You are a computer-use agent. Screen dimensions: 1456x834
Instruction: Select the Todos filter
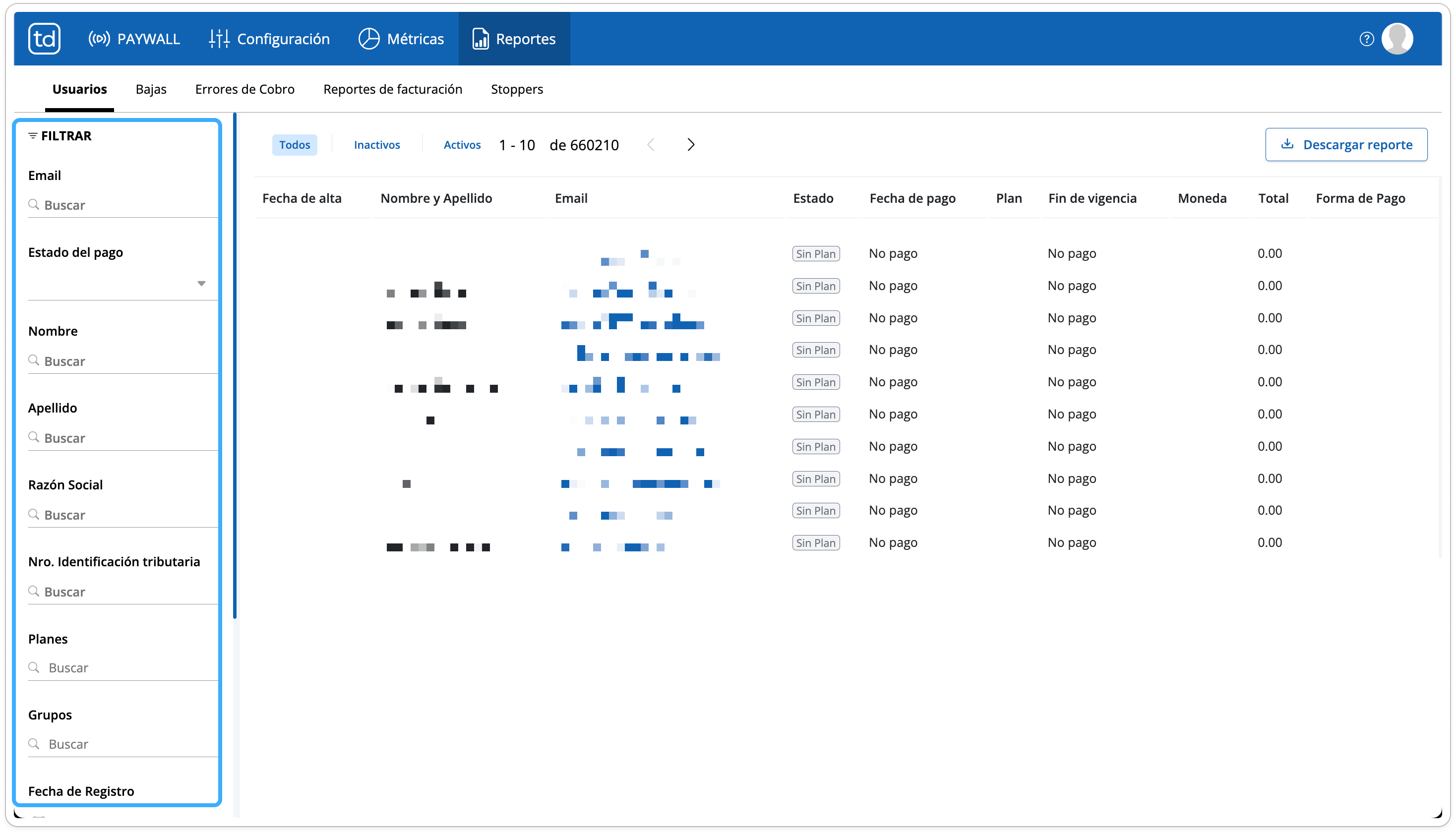295,145
